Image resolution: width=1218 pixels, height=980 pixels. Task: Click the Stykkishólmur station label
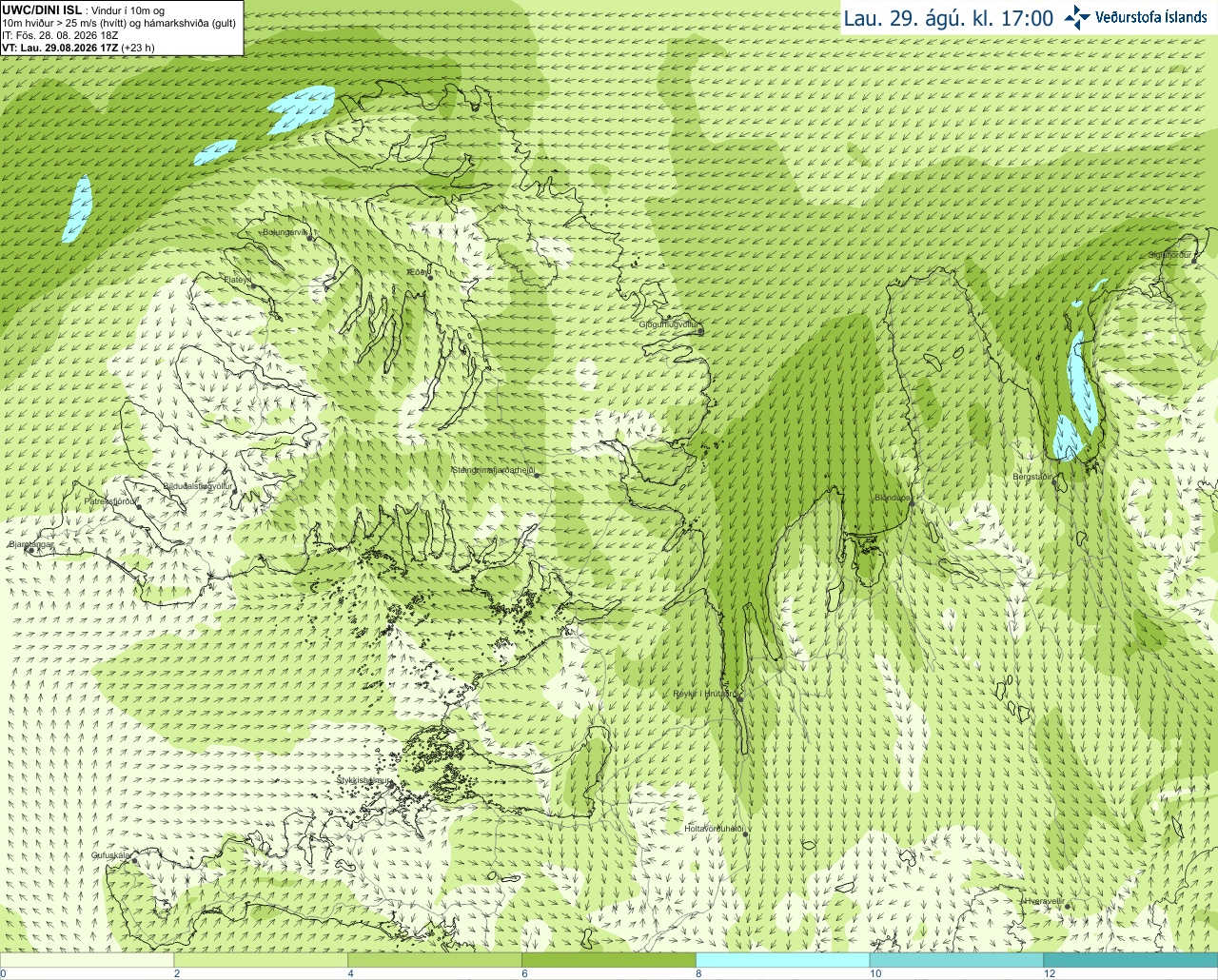pyautogui.click(x=363, y=780)
